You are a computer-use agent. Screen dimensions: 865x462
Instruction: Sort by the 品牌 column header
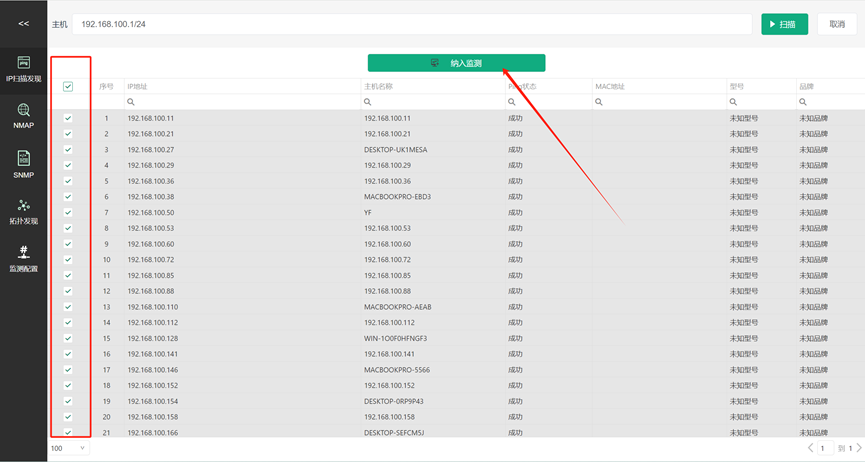806,87
